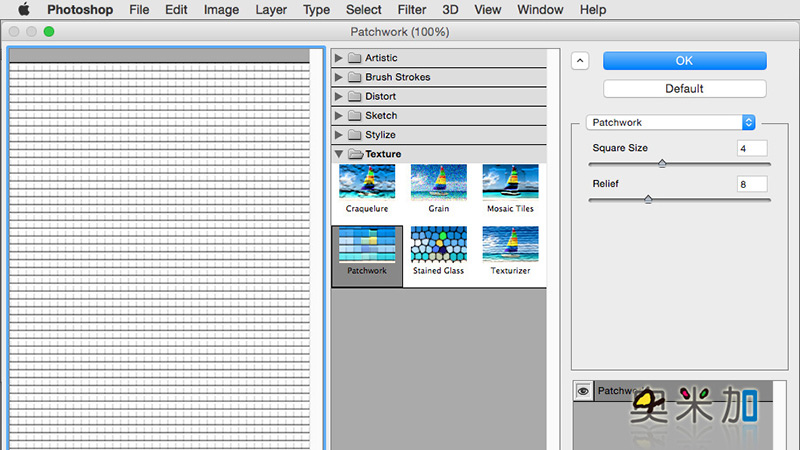Open the Layer menu
Image resolution: width=800 pixels, height=450 pixels.
click(x=270, y=10)
